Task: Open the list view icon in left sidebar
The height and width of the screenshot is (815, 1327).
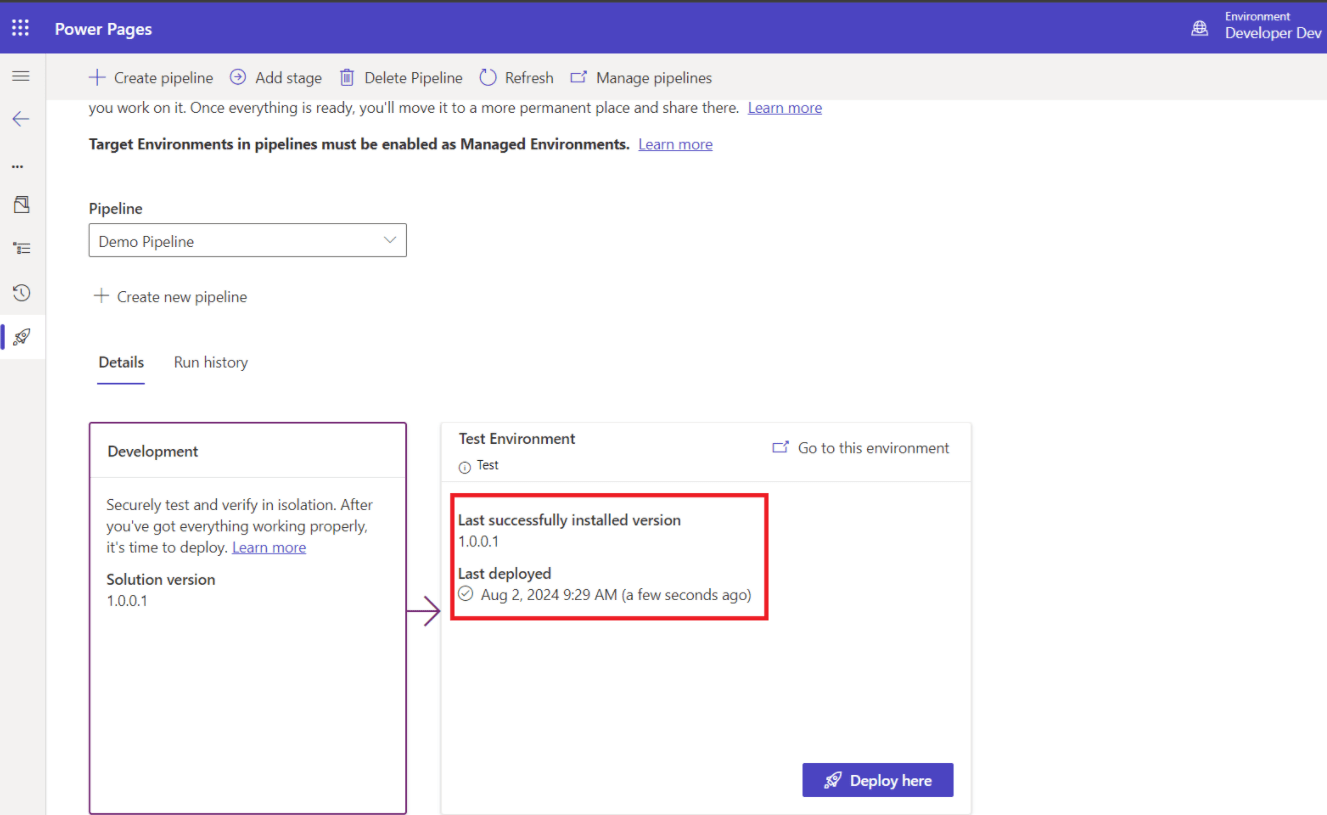Action: [21, 248]
